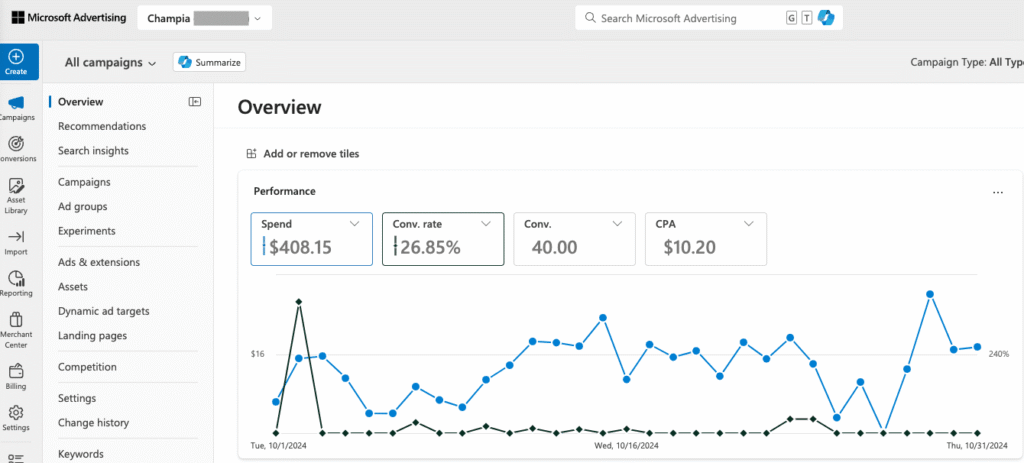1024x463 pixels.
Task: Select the Conv. rate 26.85% tile
Action: point(443,239)
